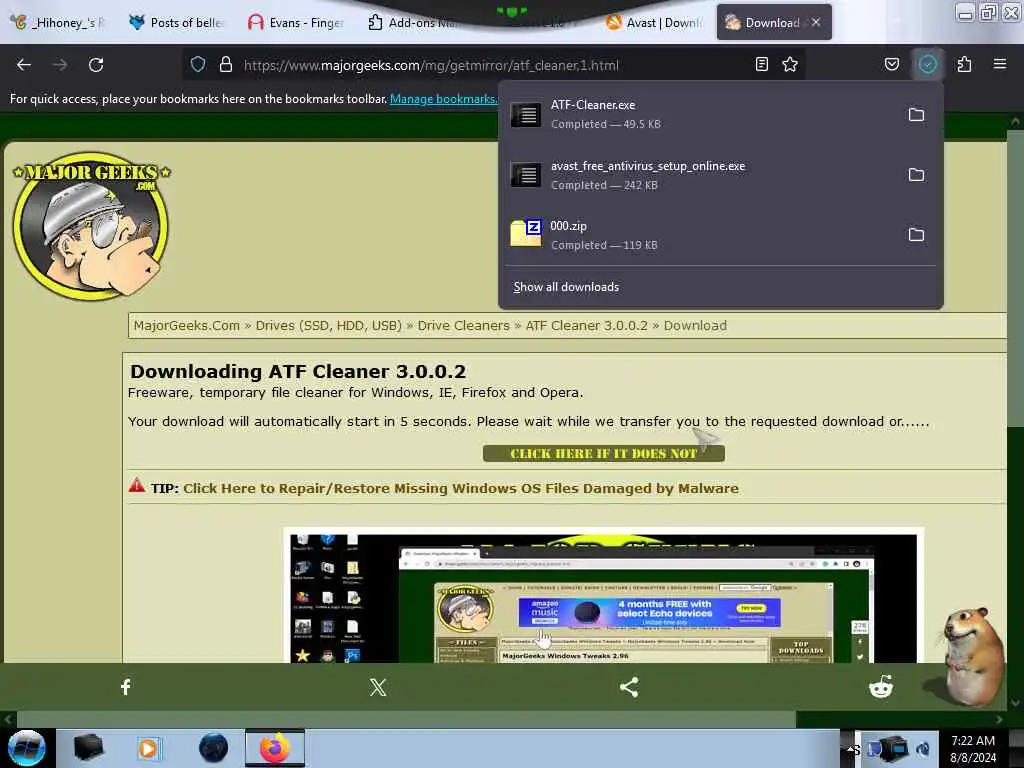
Task: Open the MajorGeeks.Com breadcrumb link
Action: coord(186,325)
